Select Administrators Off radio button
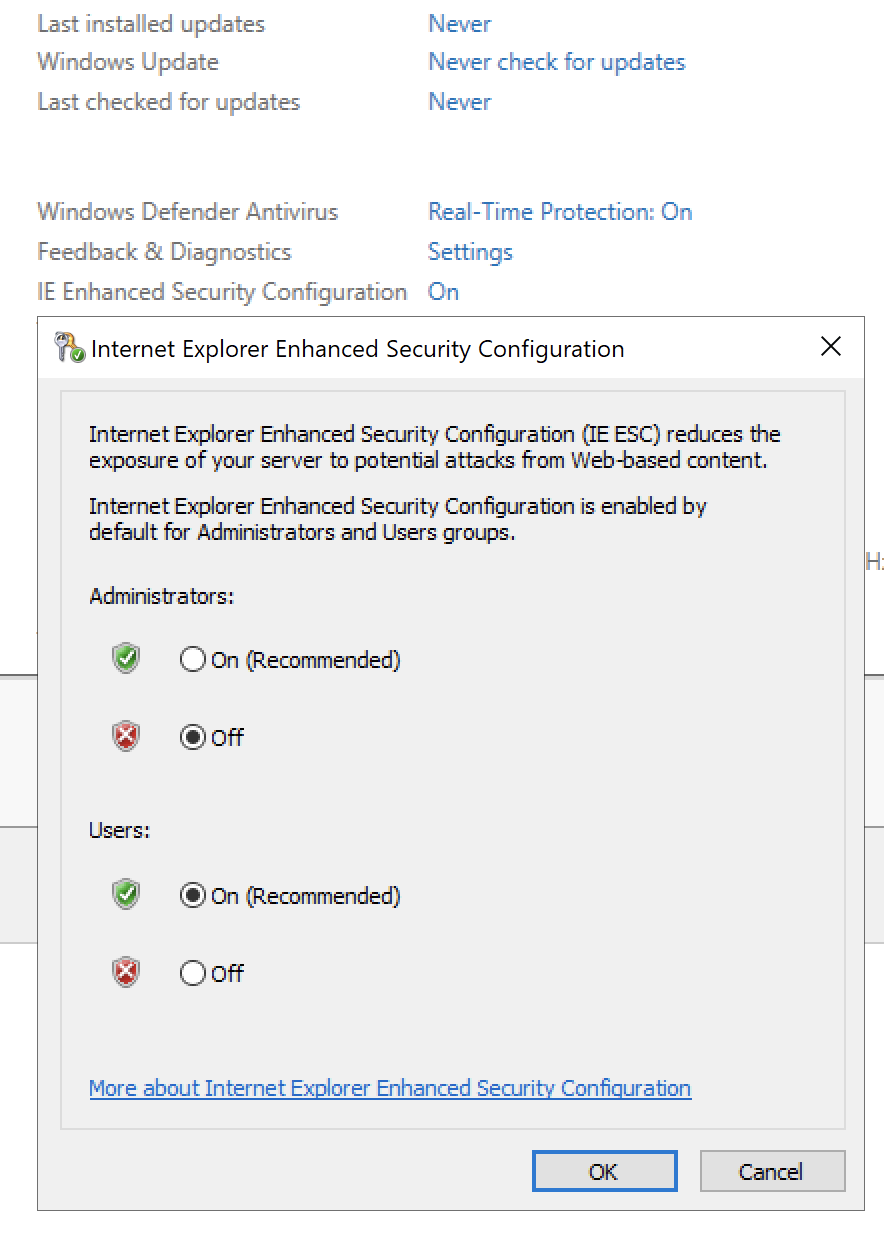Viewport: 884px width, 1236px height. pyautogui.click(x=192, y=738)
